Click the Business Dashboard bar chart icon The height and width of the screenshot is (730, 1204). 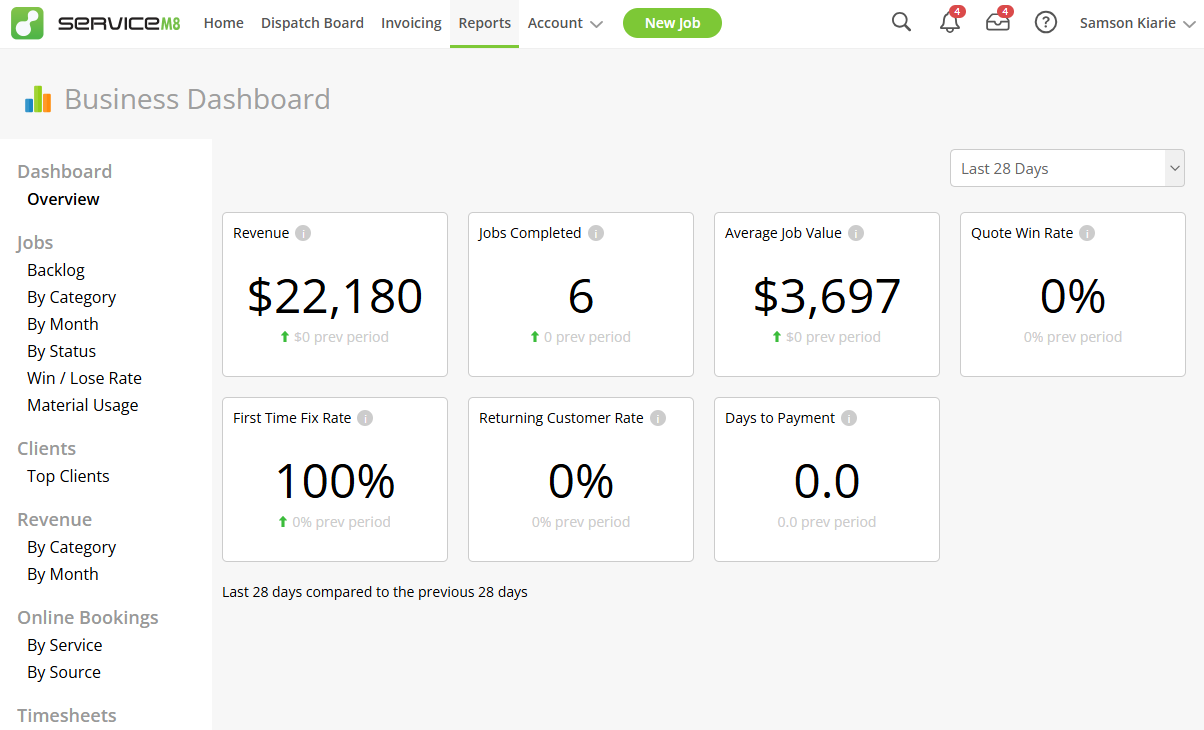(x=38, y=99)
